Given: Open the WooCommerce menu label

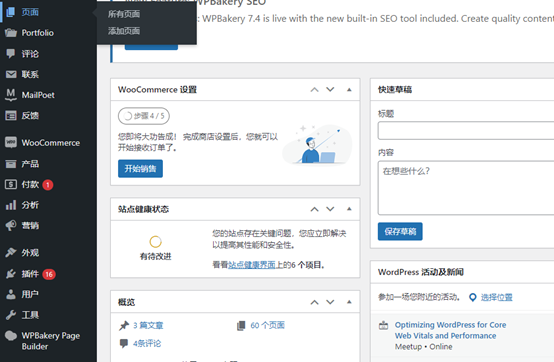Looking at the screenshot, I should coord(51,143).
